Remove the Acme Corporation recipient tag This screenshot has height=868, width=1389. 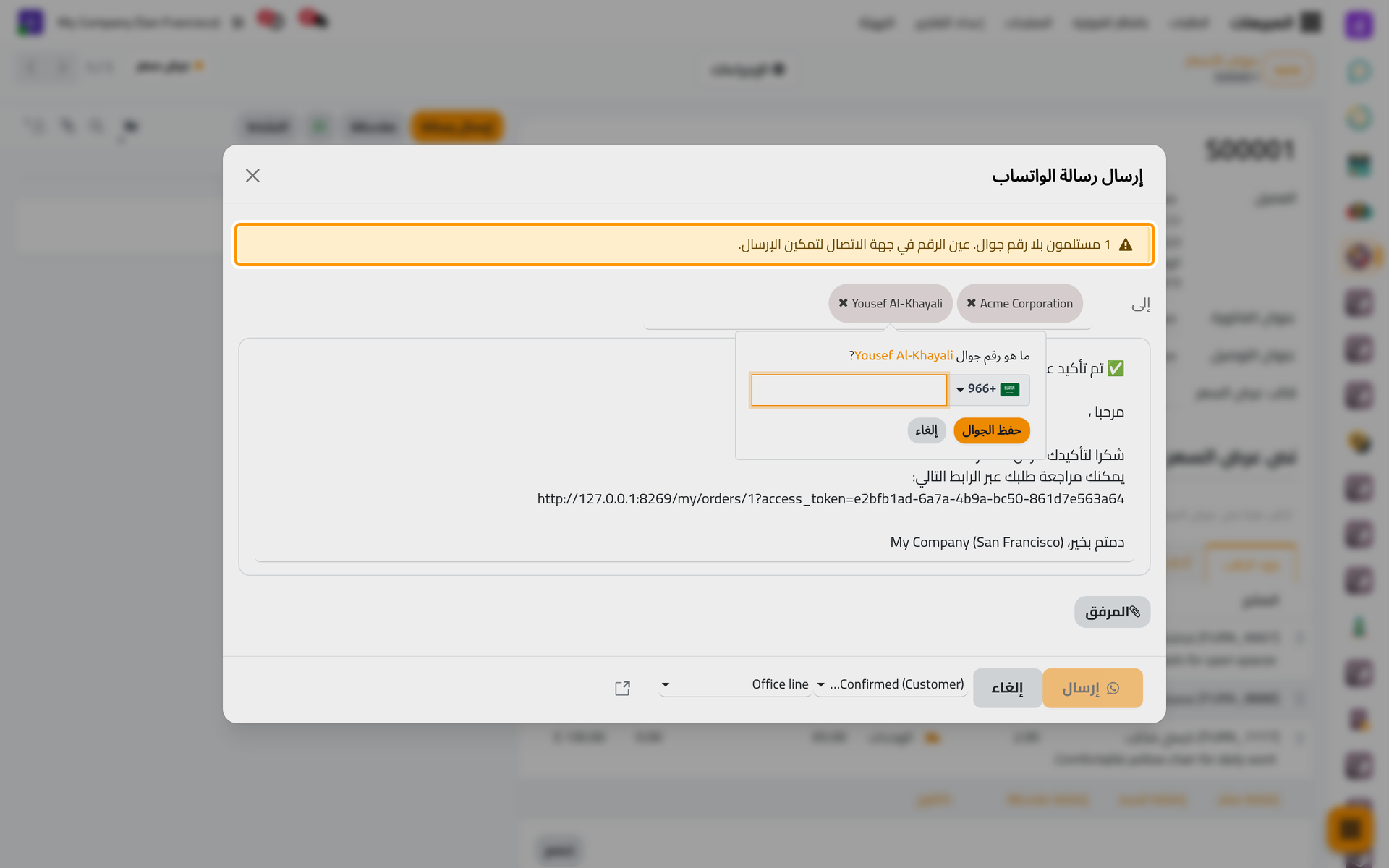[x=972, y=303]
